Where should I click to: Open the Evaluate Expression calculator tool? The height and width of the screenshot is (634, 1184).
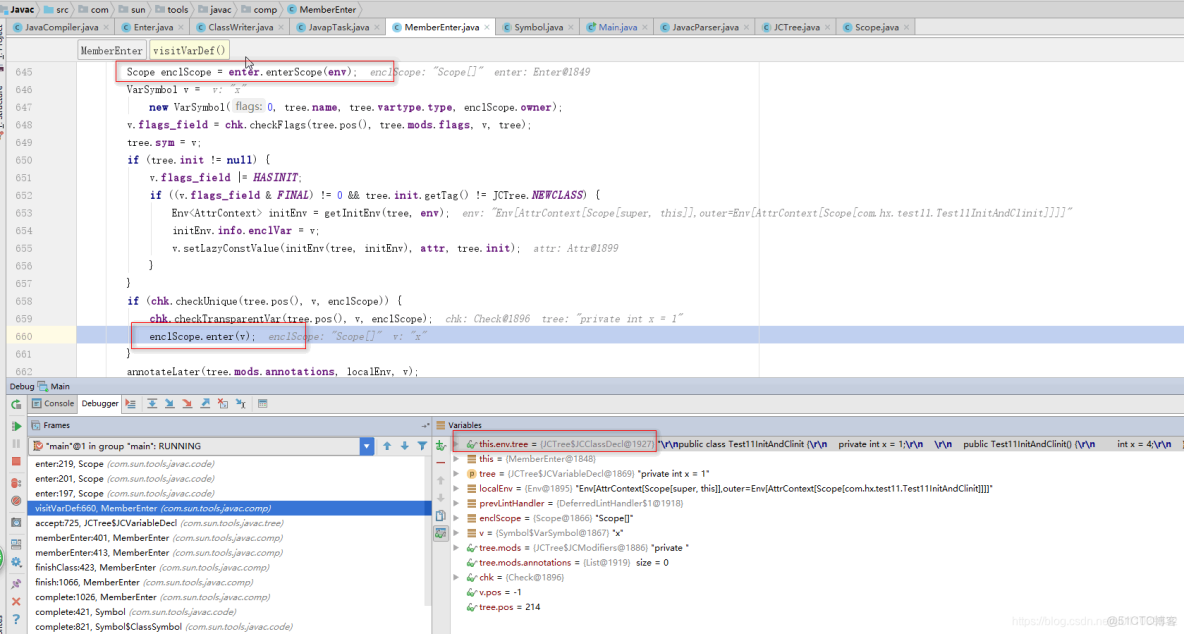point(262,403)
